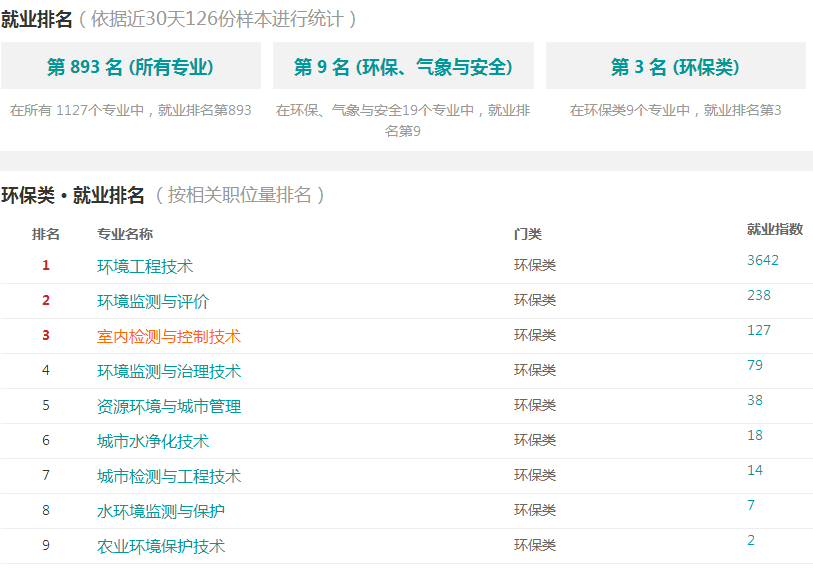The width and height of the screenshot is (813, 569).
Task: Click the 就业指数 column header
Action: coord(775,229)
